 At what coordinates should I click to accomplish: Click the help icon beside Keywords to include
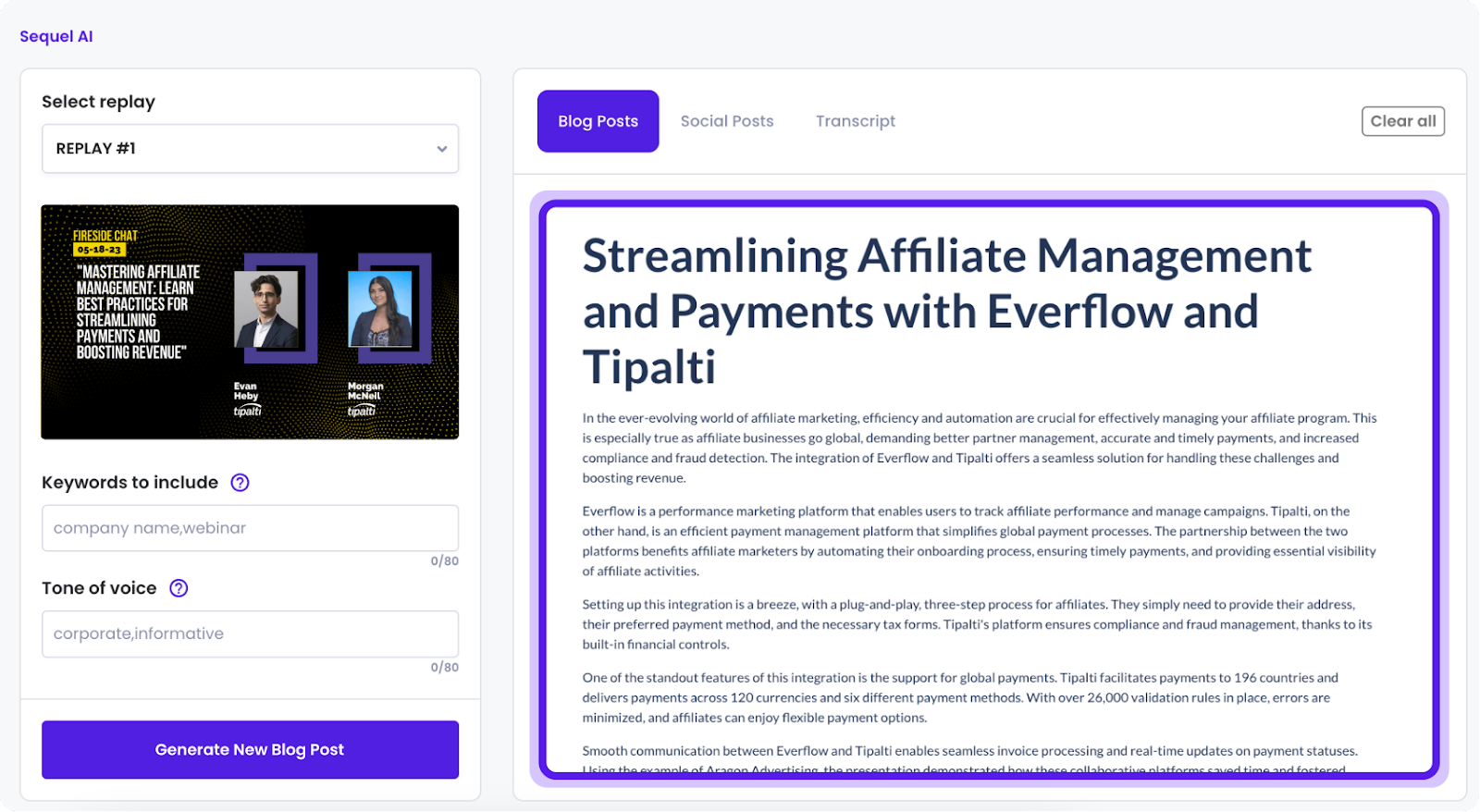click(240, 483)
